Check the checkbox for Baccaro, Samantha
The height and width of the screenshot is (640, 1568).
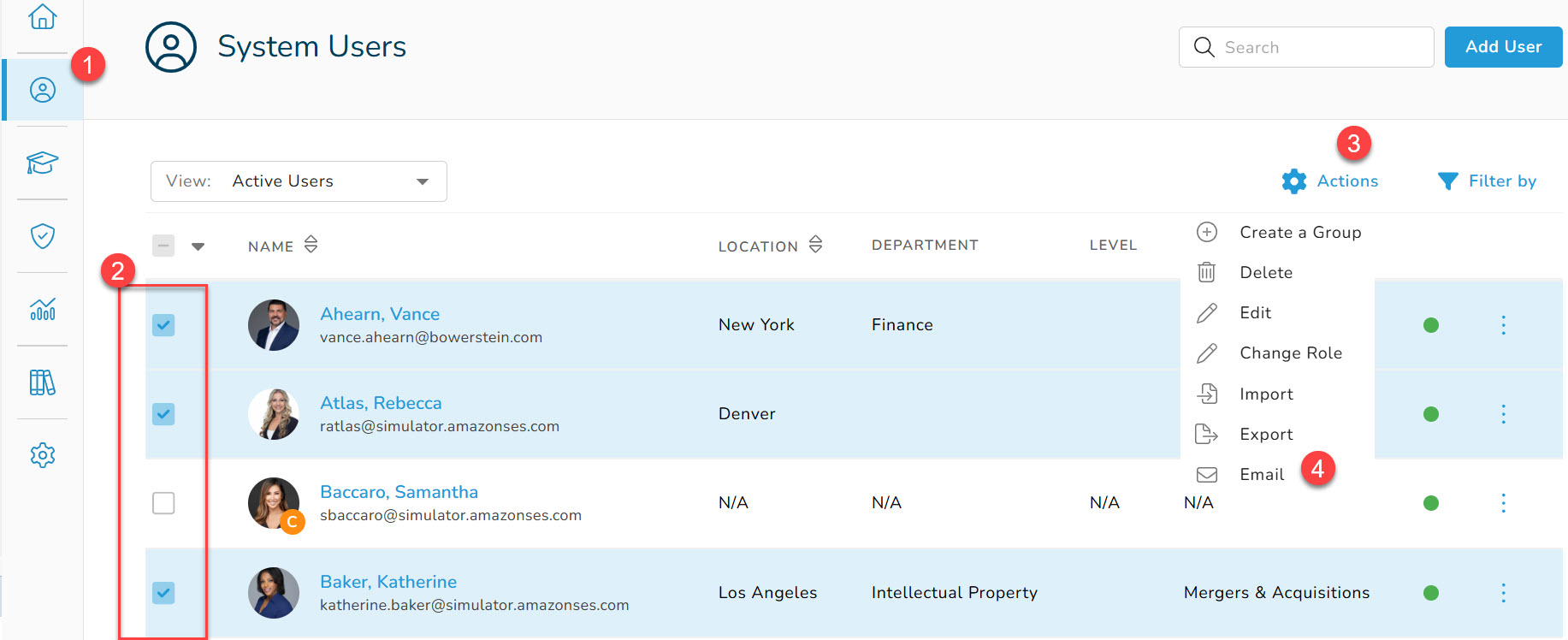click(163, 503)
